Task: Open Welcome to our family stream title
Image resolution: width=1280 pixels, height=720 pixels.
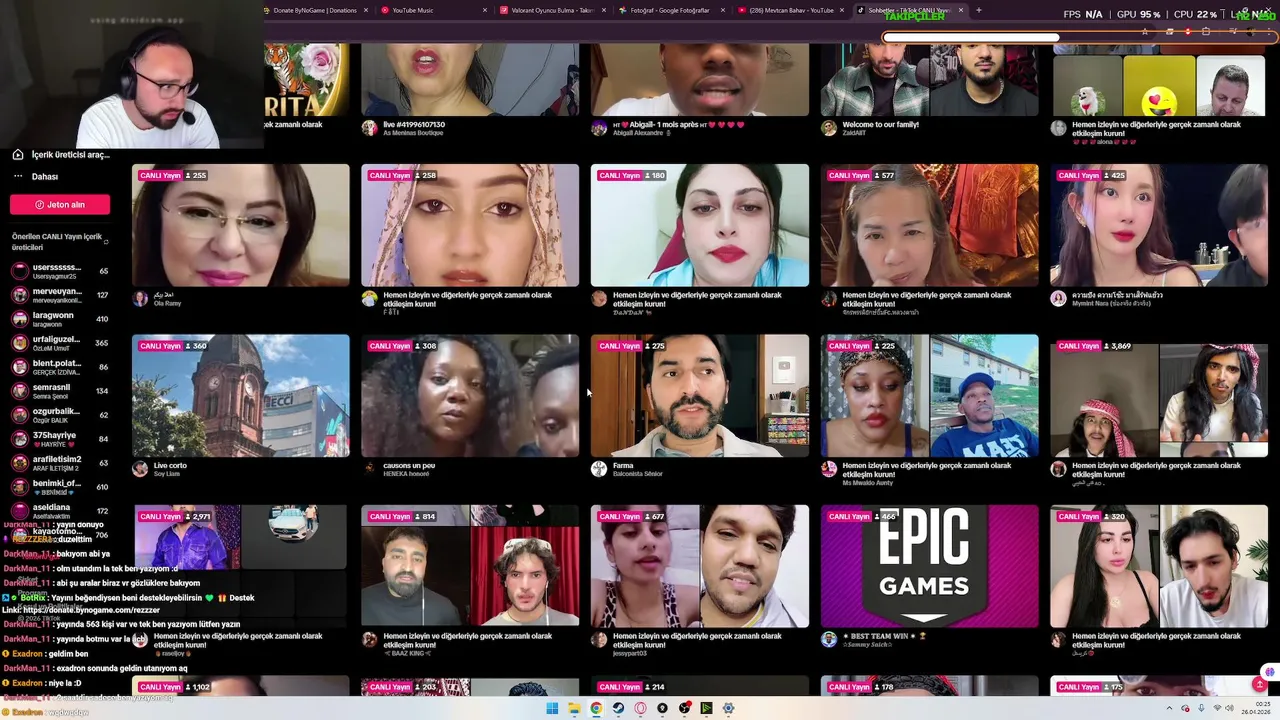Action: pyautogui.click(x=880, y=125)
